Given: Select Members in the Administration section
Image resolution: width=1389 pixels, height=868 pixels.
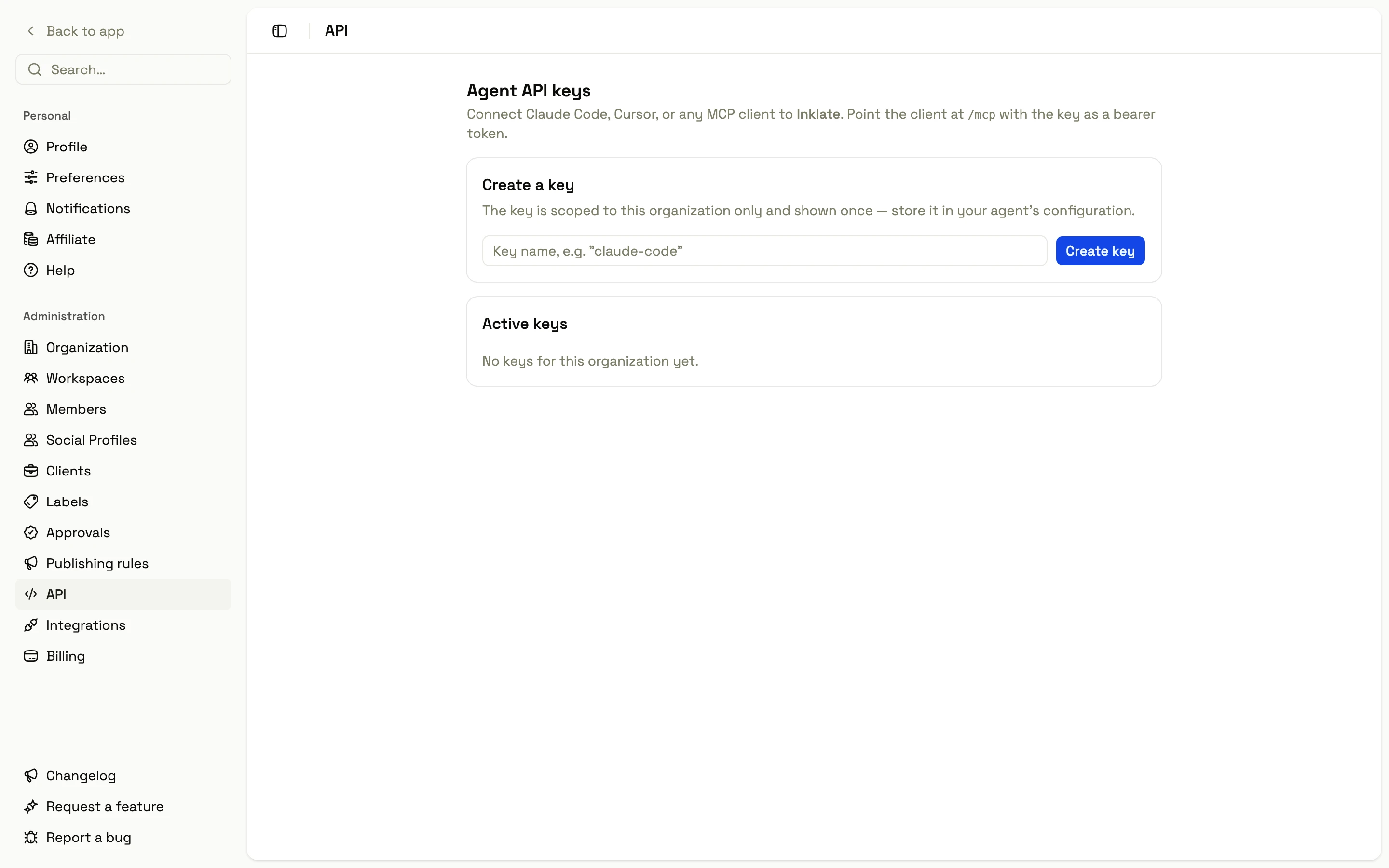Looking at the screenshot, I should click(123, 409).
